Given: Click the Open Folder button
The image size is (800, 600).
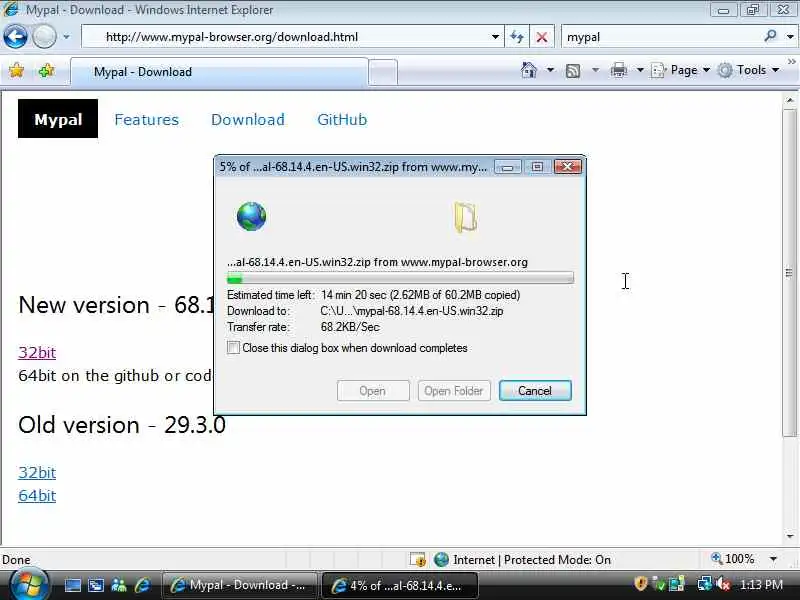Looking at the screenshot, I should [454, 391].
